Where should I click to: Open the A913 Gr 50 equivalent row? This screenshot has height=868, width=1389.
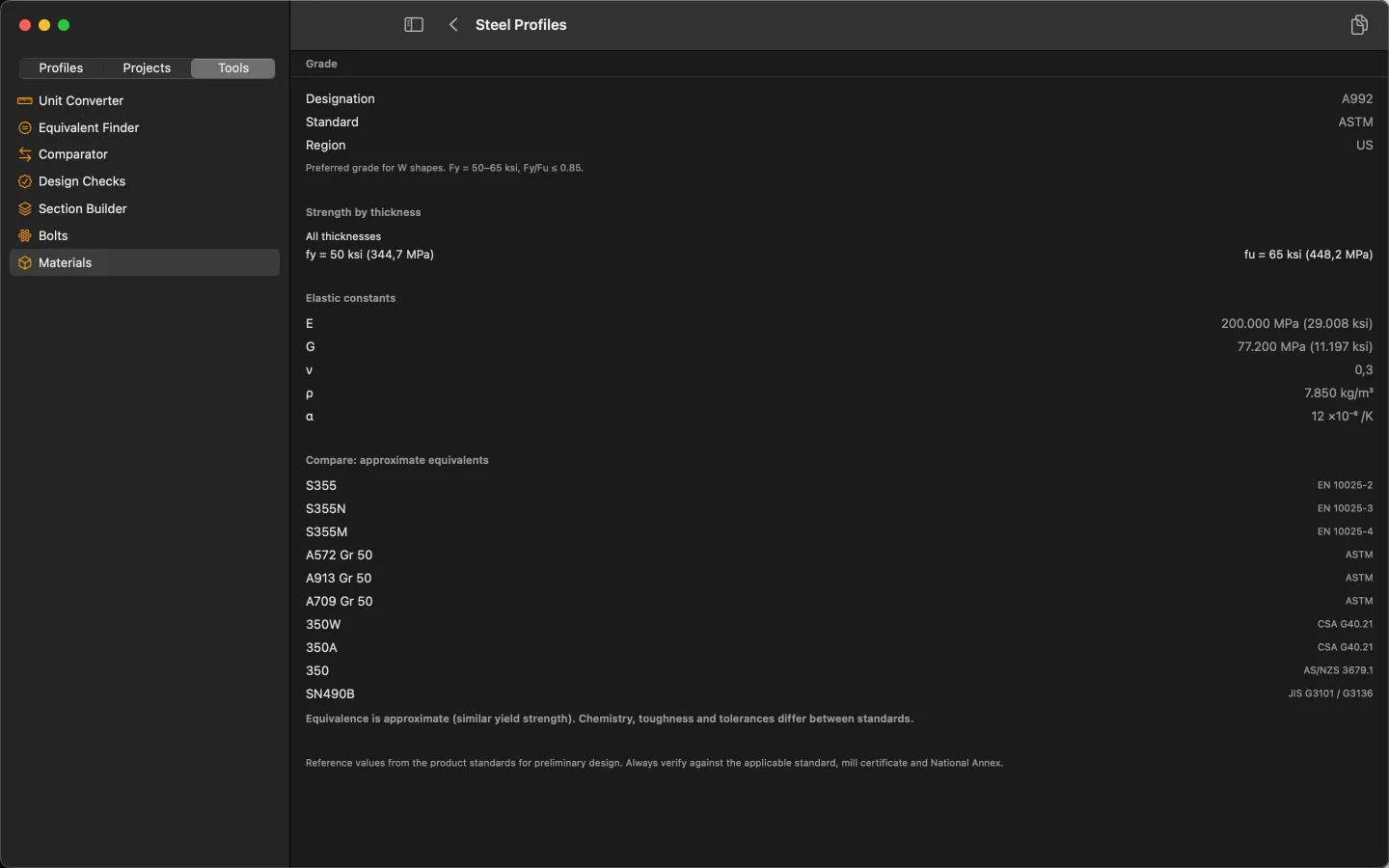[x=839, y=578]
